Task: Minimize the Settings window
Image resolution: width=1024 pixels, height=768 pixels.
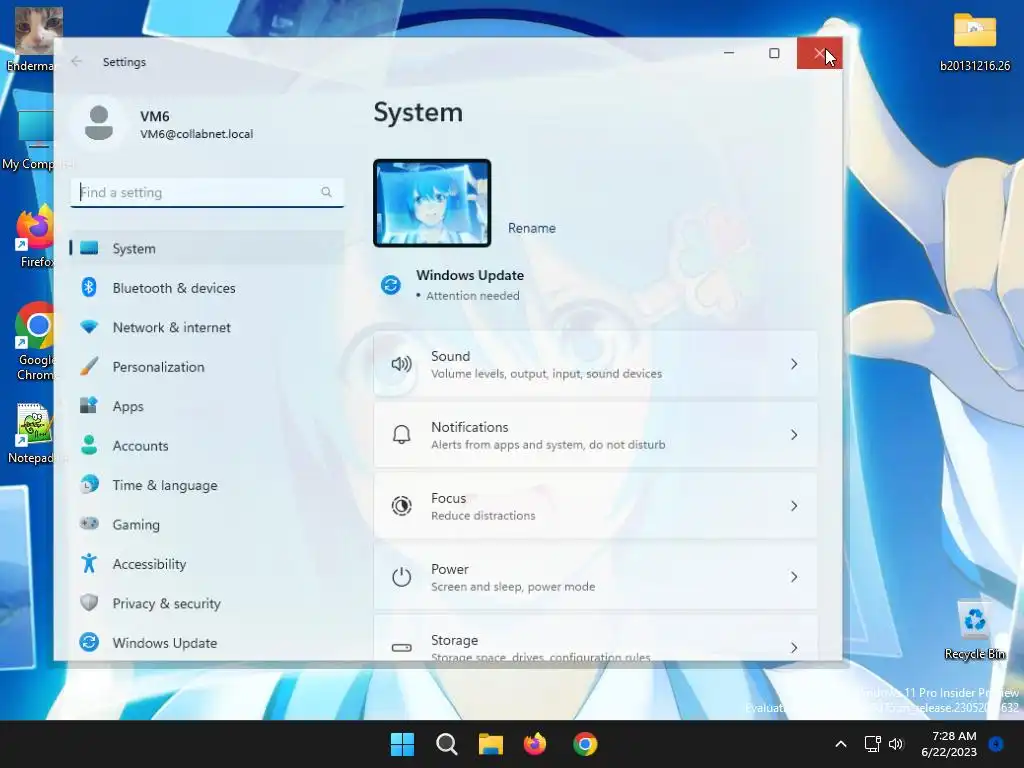Action: pyautogui.click(x=729, y=53)
